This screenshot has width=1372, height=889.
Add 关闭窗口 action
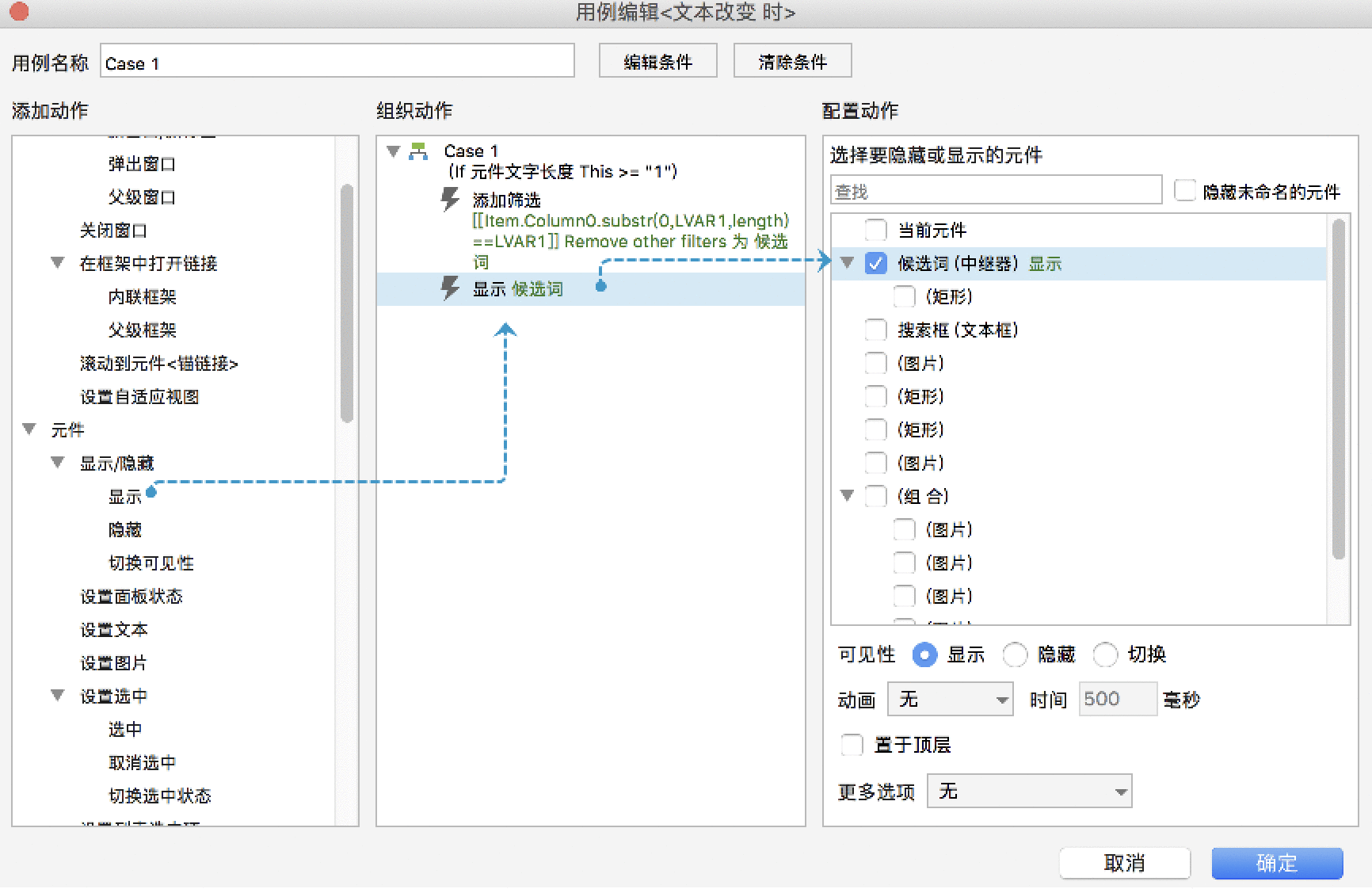pyautogui.click(x=113, y=231)
